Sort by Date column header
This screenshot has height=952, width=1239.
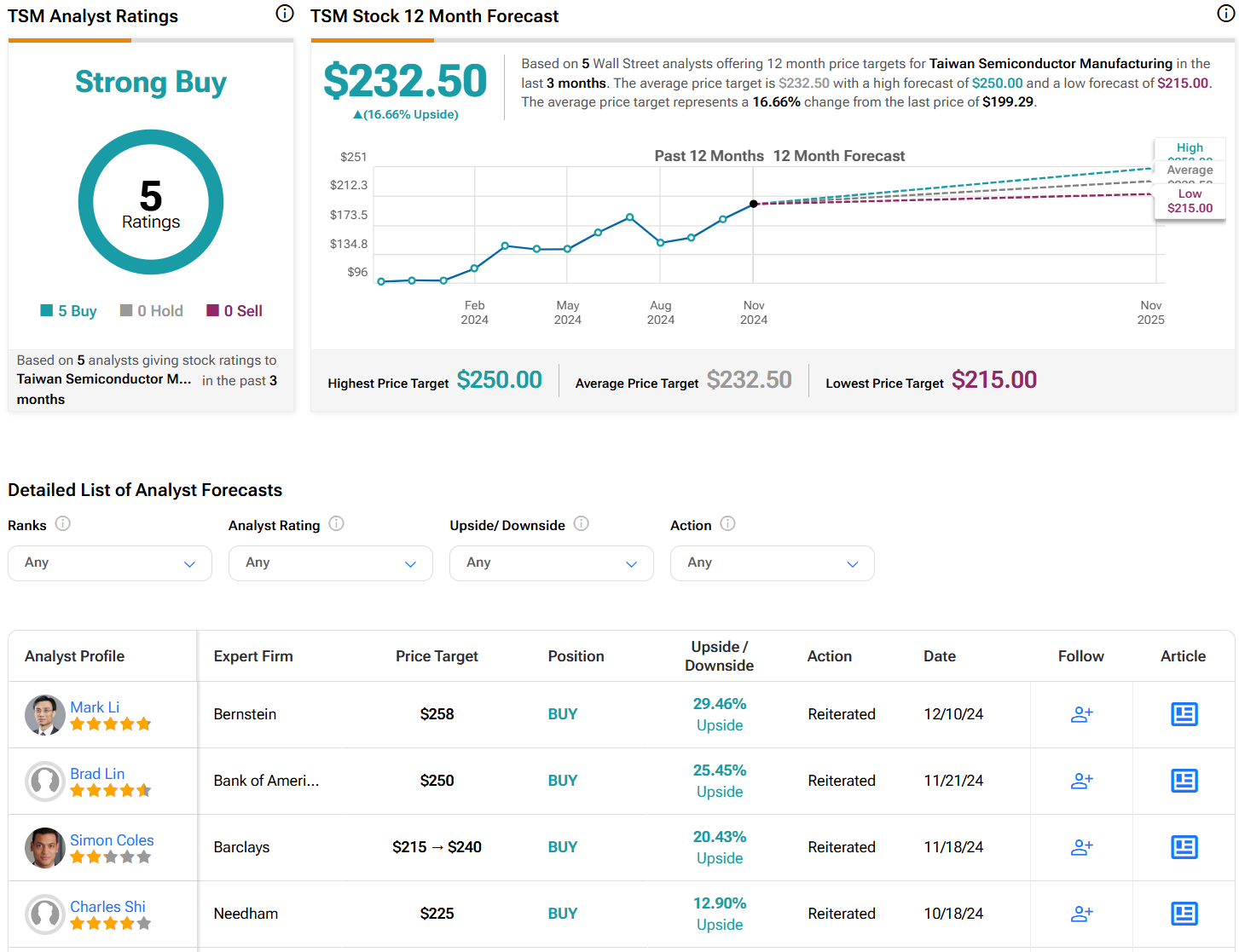pyautogui.click(x=939, y=656)
